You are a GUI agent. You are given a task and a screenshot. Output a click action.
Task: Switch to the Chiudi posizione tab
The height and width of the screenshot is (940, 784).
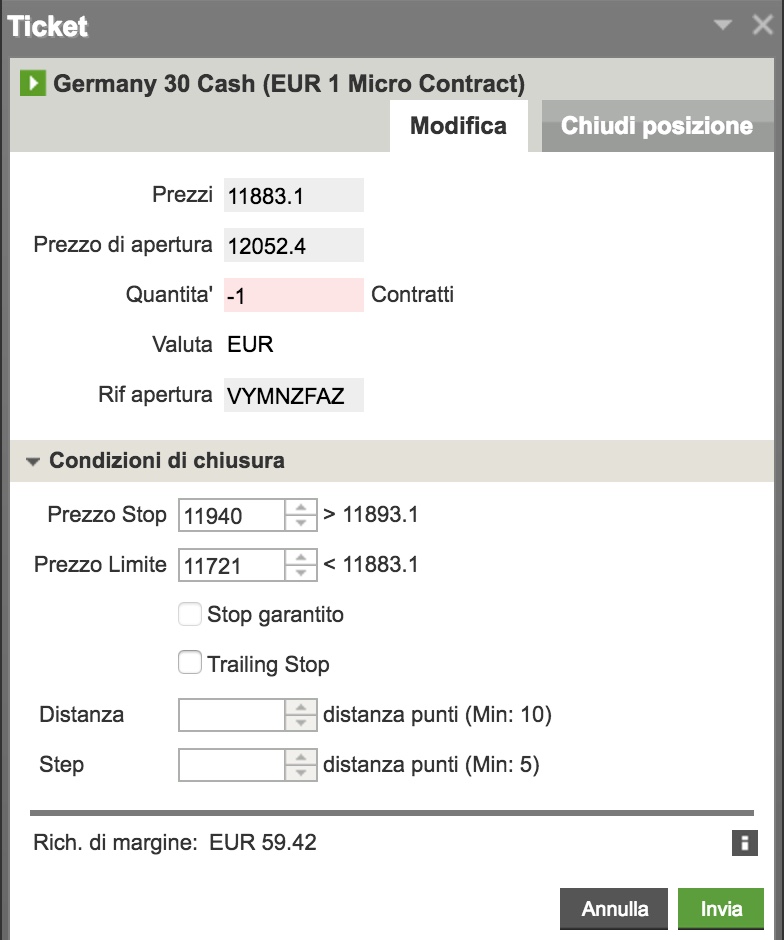[x=656, y=126]
